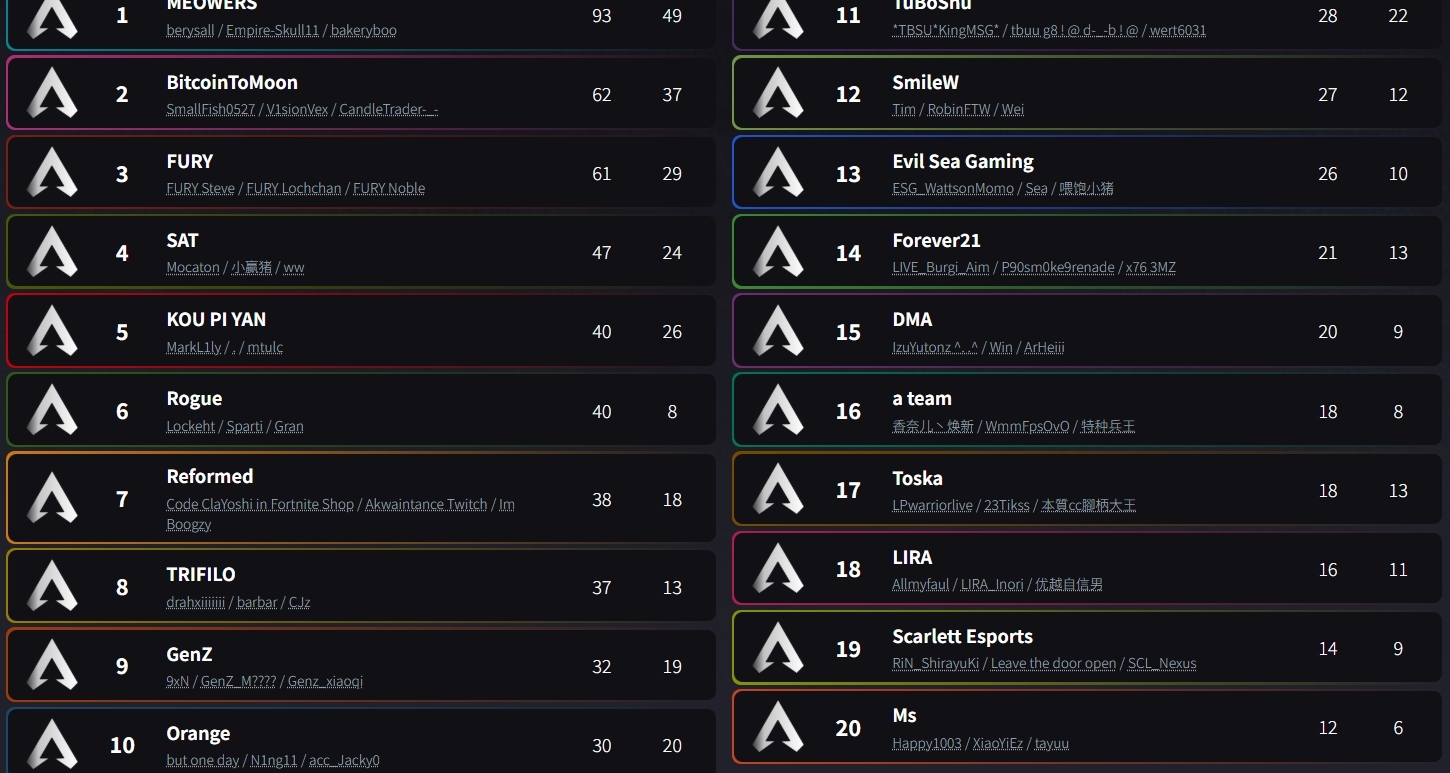Click the Apex logo next to FURY
Viewport: 1450px width, 773px height.
52,172
